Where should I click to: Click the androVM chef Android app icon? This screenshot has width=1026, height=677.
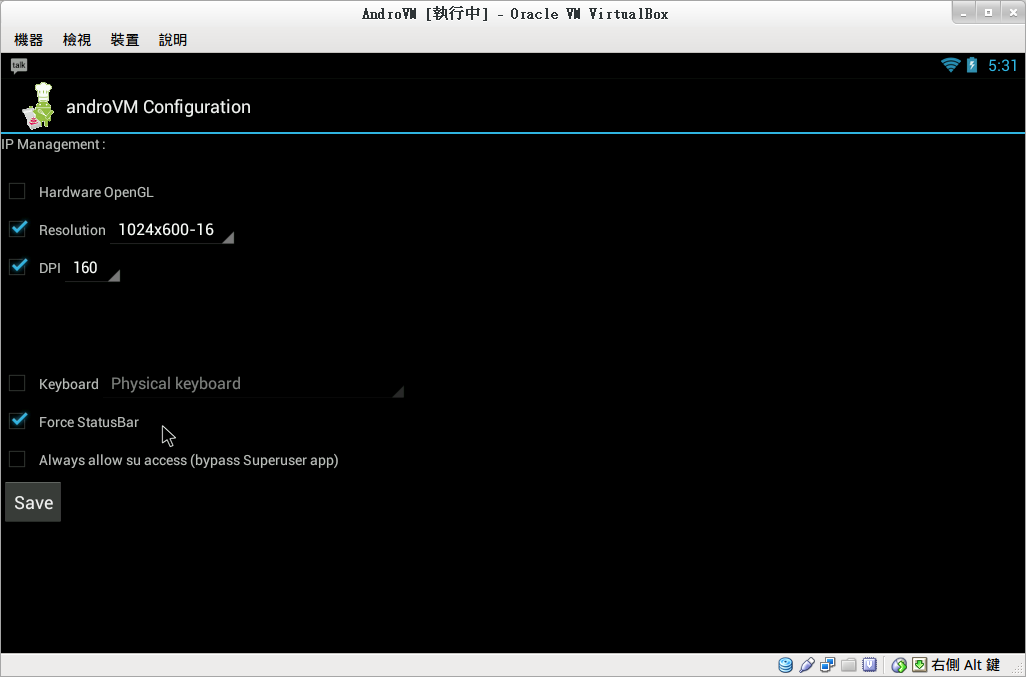(x=38, y=105)
